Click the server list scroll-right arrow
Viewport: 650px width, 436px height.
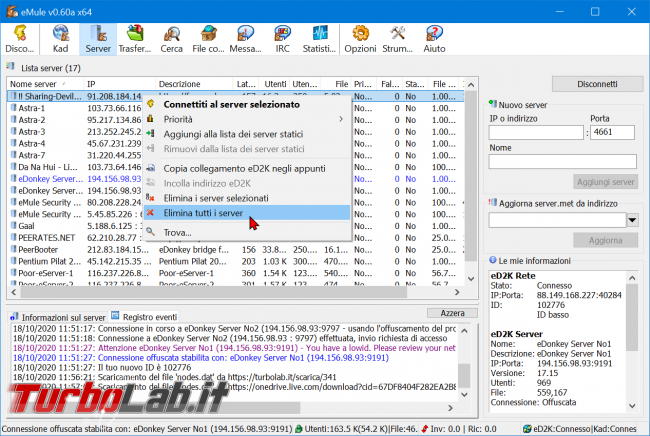coord(457,292)
